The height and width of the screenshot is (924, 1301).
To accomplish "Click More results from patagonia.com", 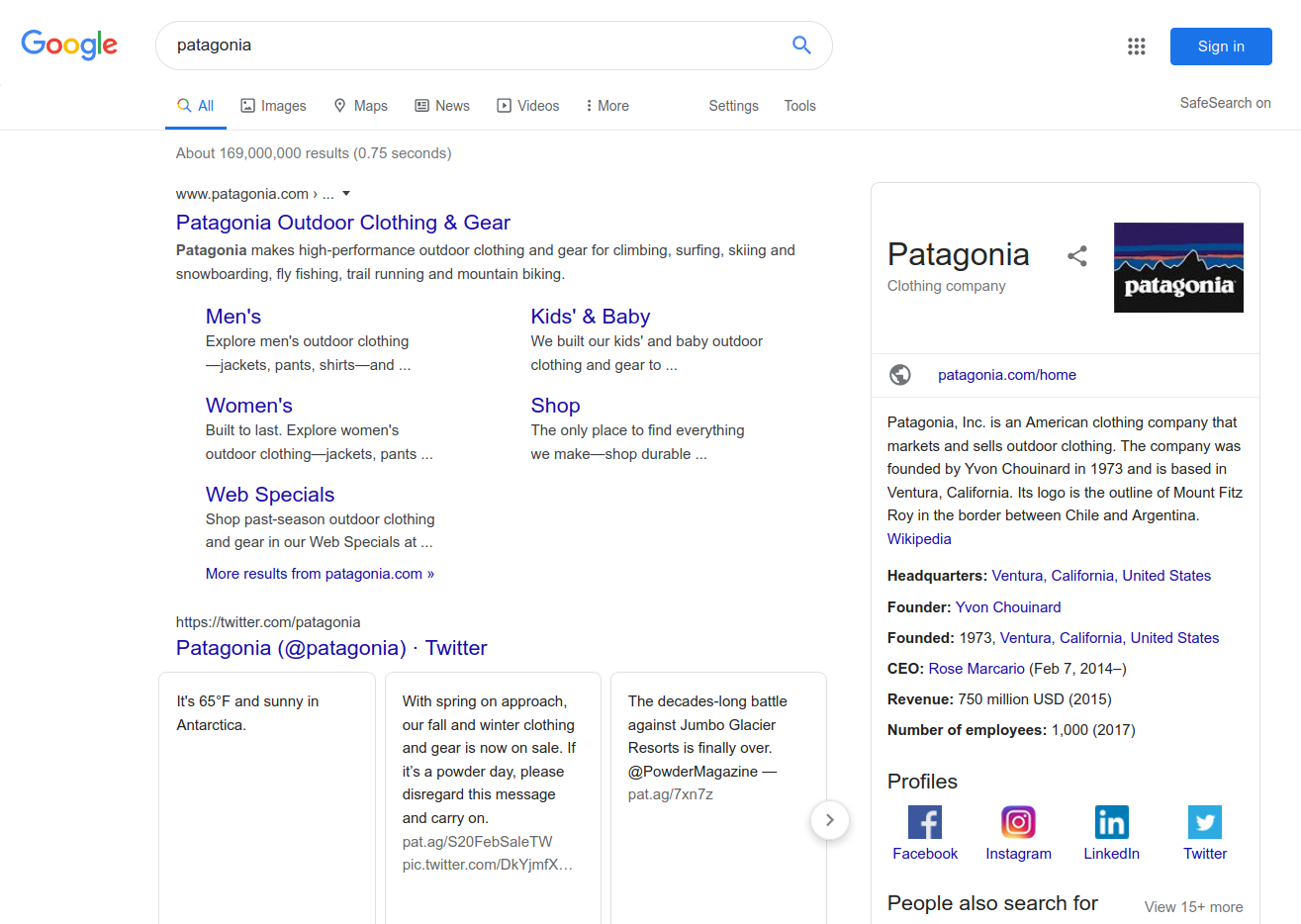I will (320, 574).
